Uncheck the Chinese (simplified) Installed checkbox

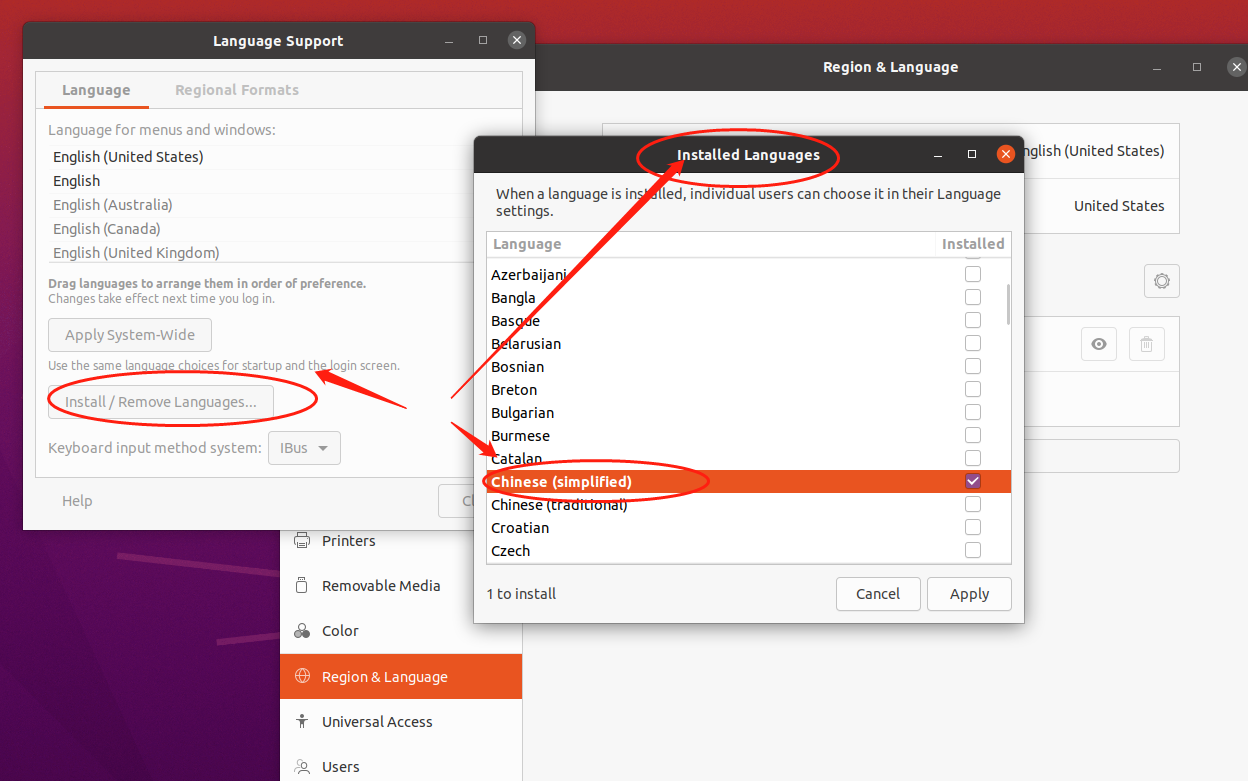pos(972,481)
